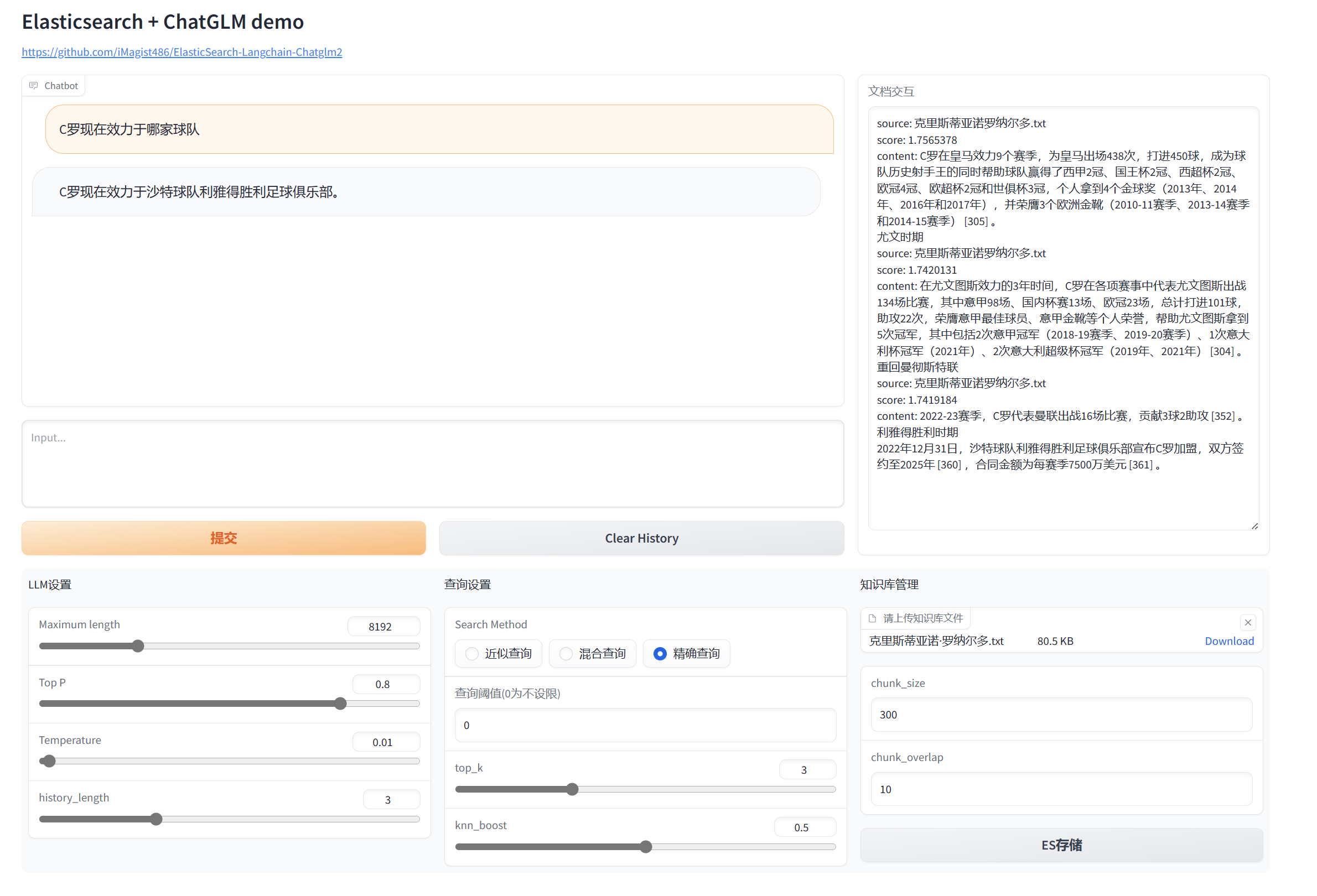Open the GitHub repository link
The width and height of the screenshot is (1317, 896).
coord(182,52)
